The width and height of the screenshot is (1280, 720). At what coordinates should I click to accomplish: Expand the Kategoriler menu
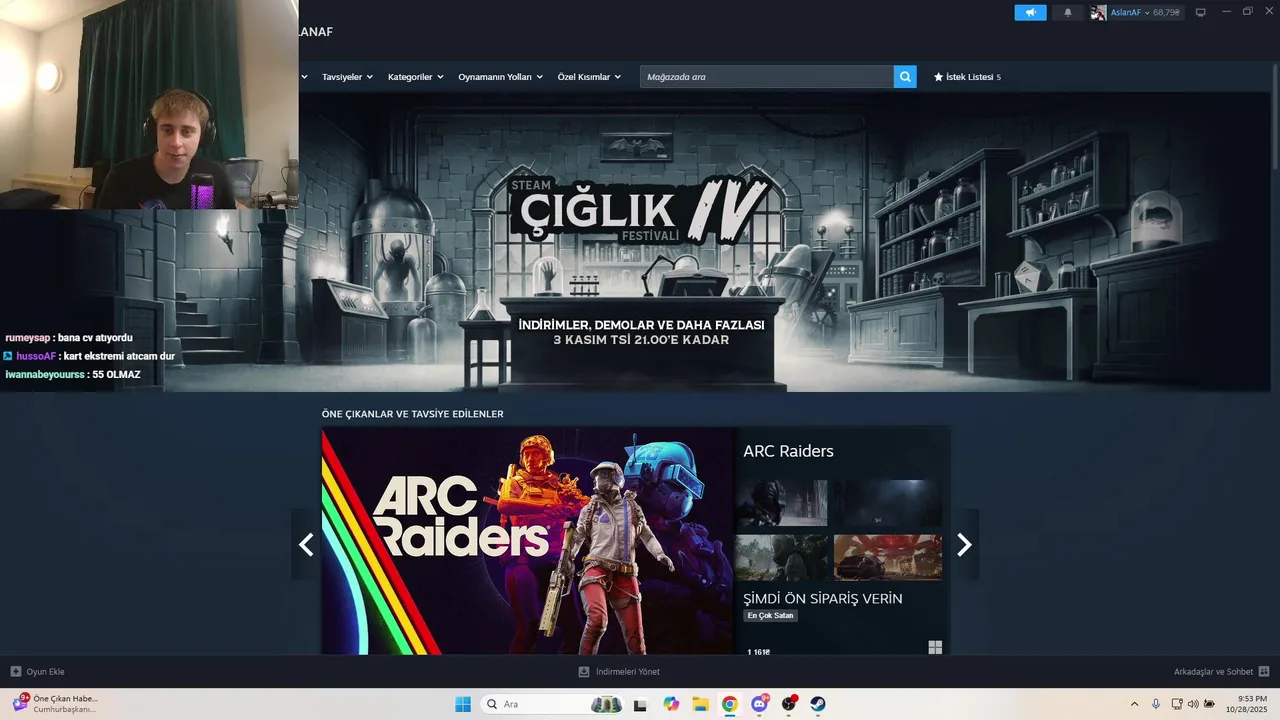pyautogui.click(x=415, y=77)
